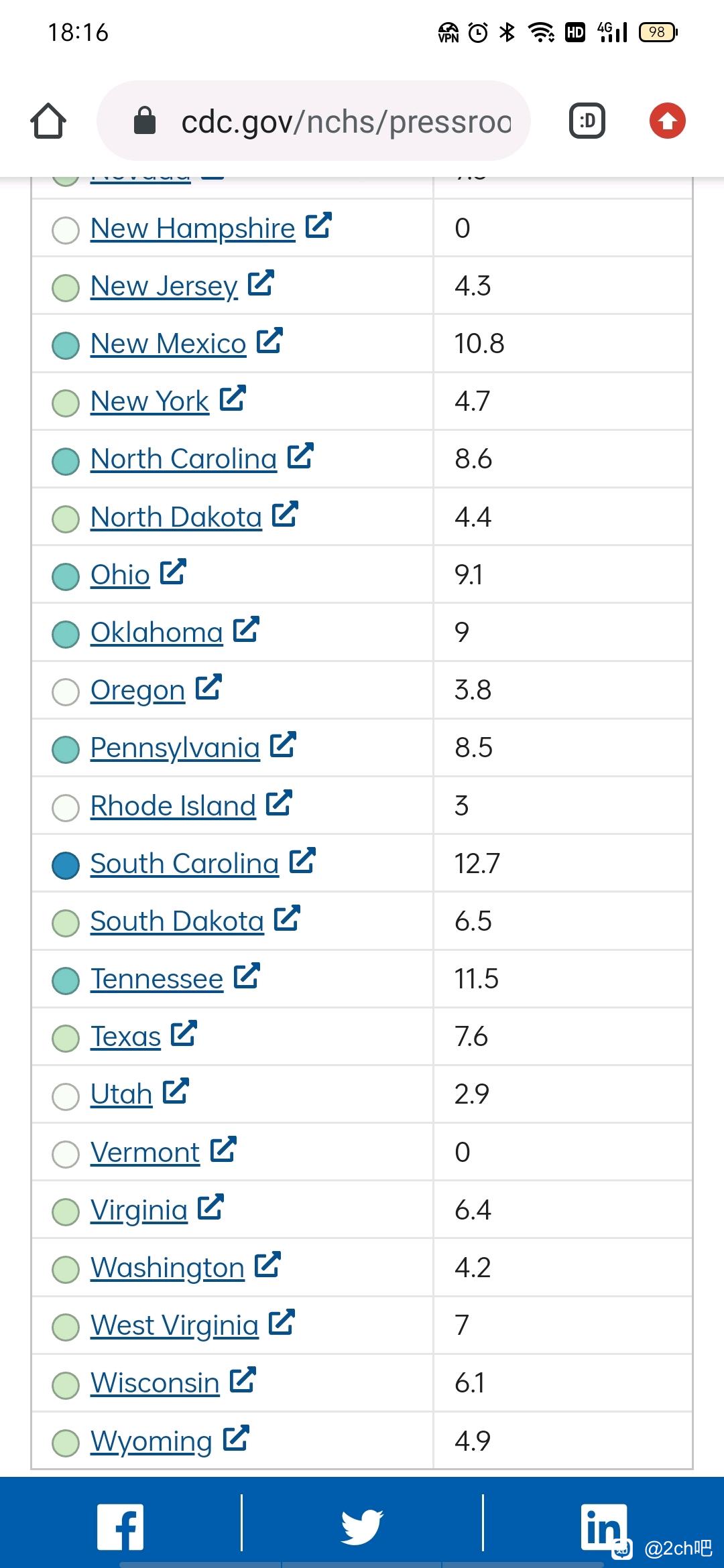The width and height of the screenshot is (724, 1568).
Task: Open the North Carolina link
Action: point(184,459)
